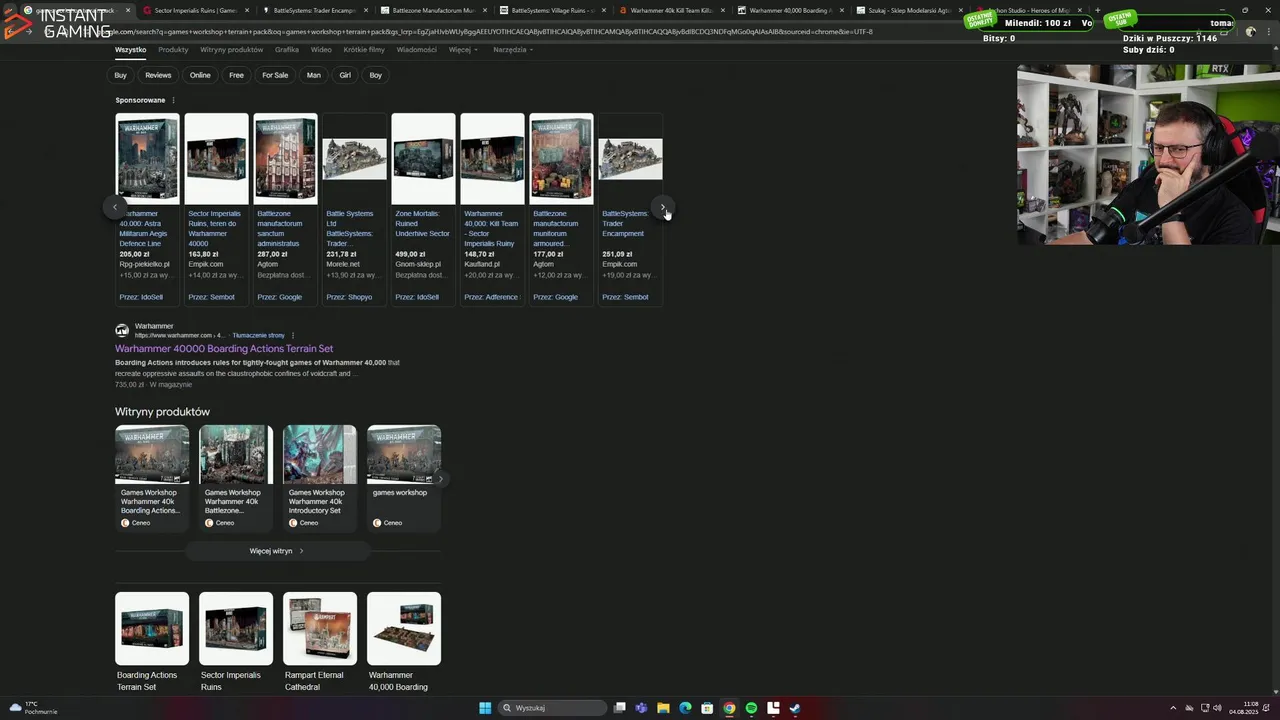The image size is (1280, 720).
Task: Apply the Free filter chip
Action: [236, 75]
